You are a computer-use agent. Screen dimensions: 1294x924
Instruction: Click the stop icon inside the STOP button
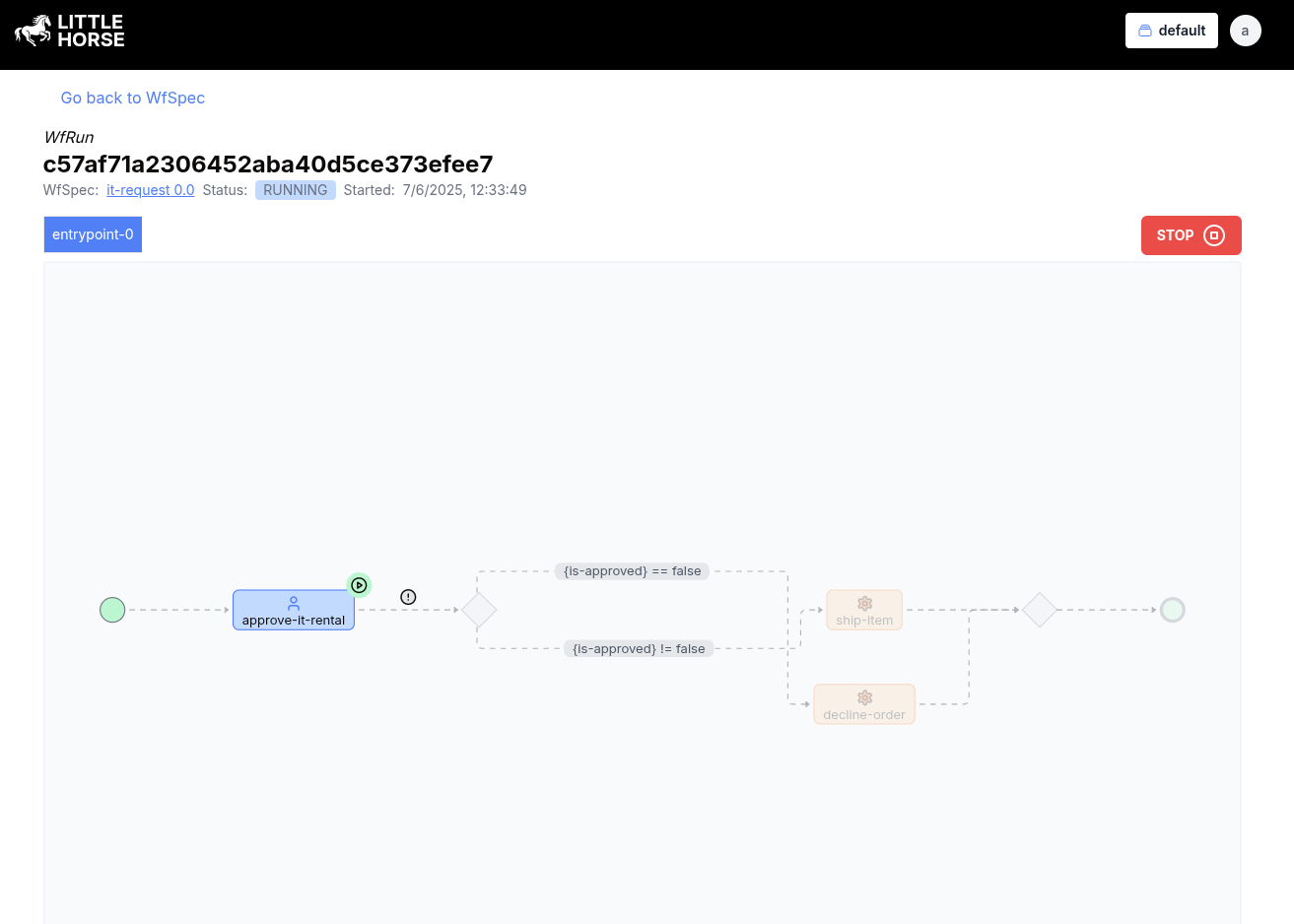[x=1214, y=235]
